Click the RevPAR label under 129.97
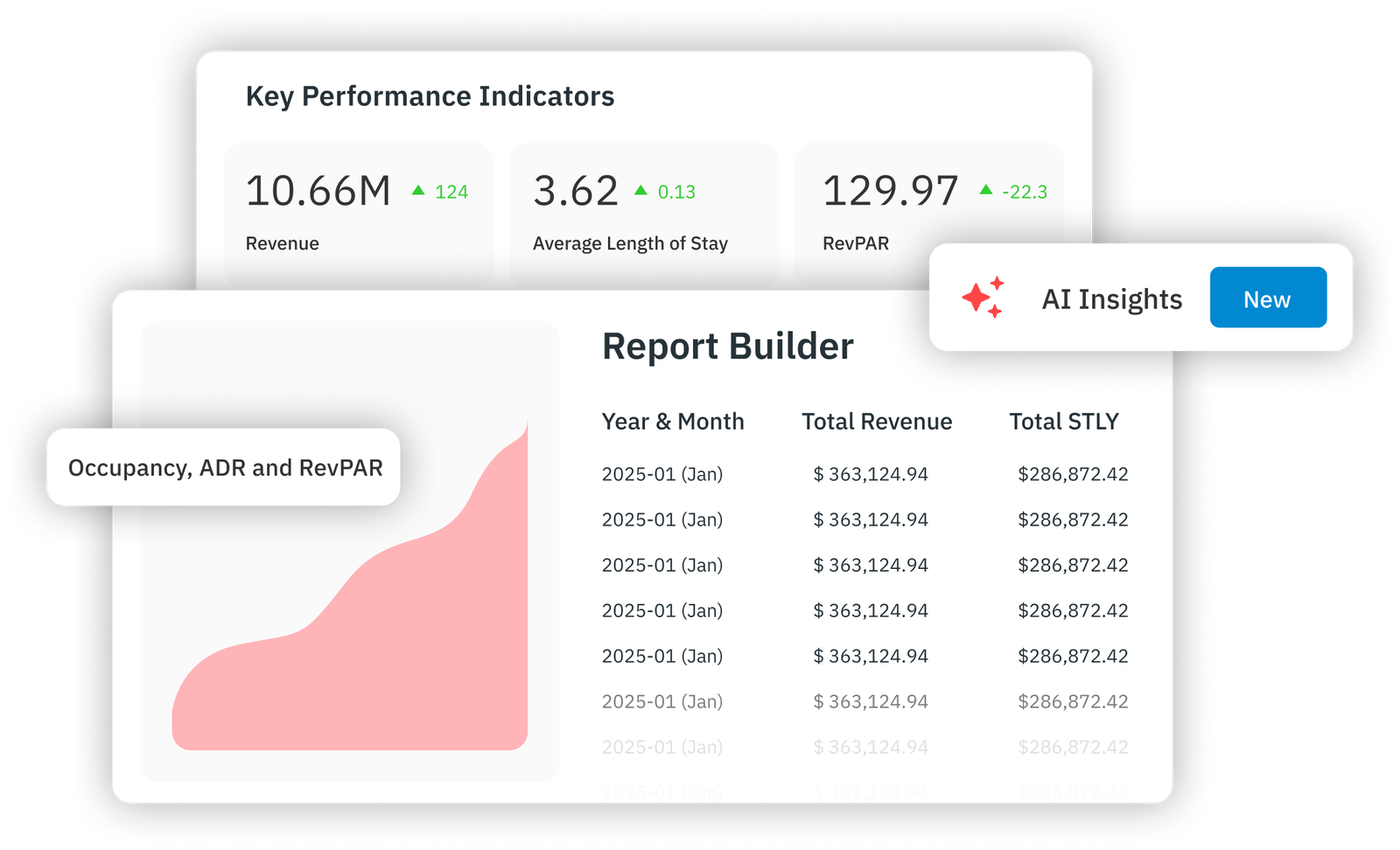 (x=856, y=243)
